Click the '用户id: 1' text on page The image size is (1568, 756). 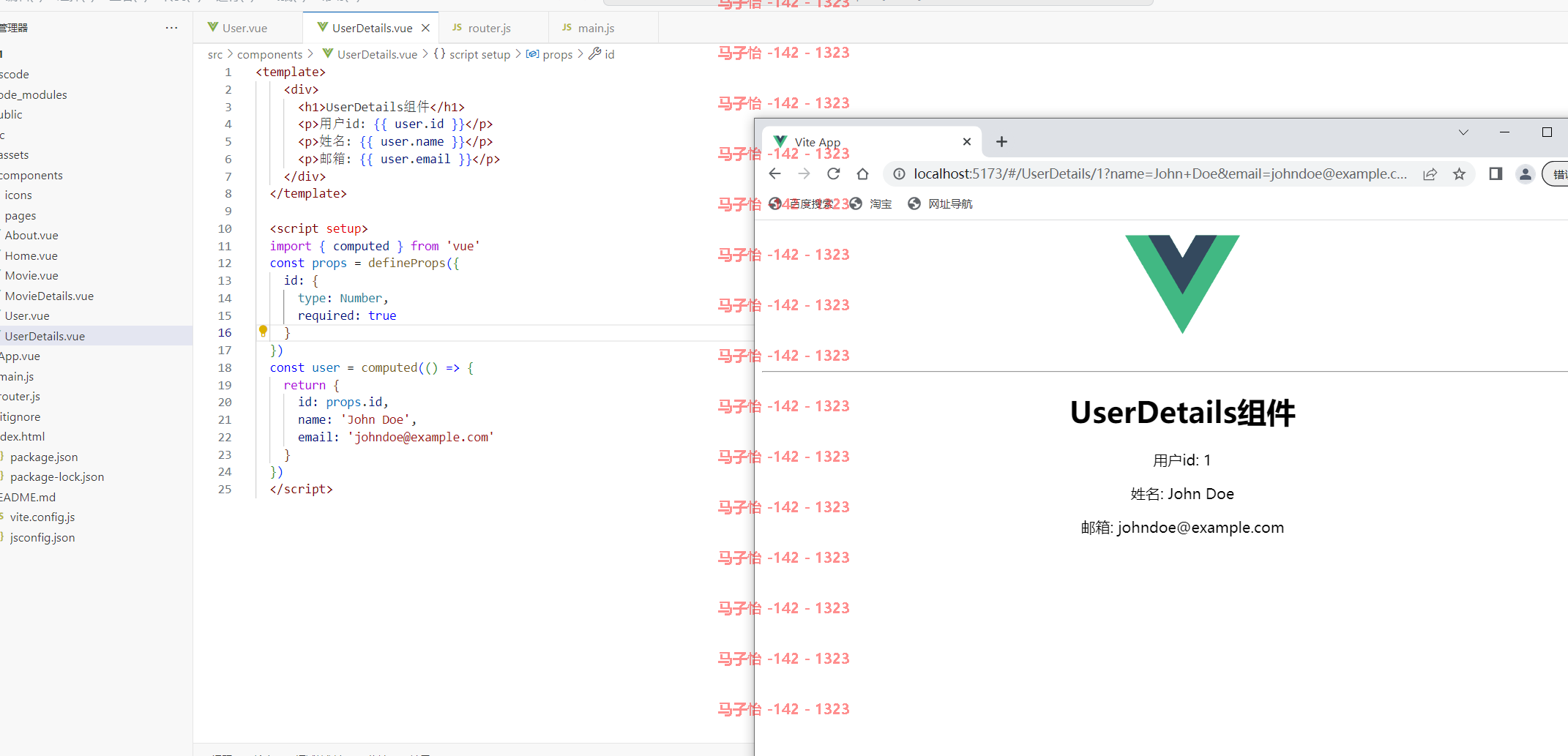(x=1182, y=460)
